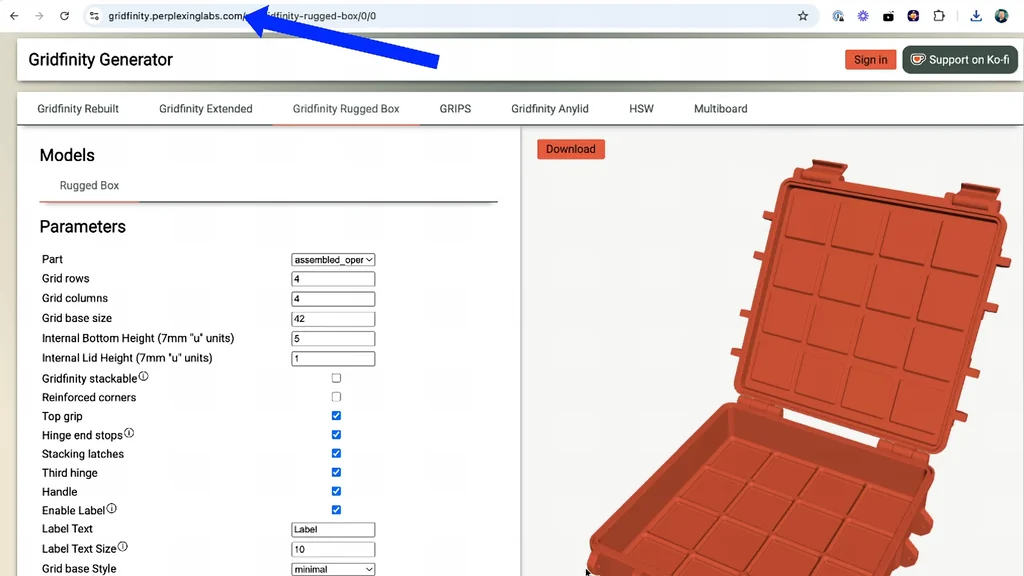Bookmark this page with the star icon
The height and width of the screenshot is (576, 1024).
(803, 16)
